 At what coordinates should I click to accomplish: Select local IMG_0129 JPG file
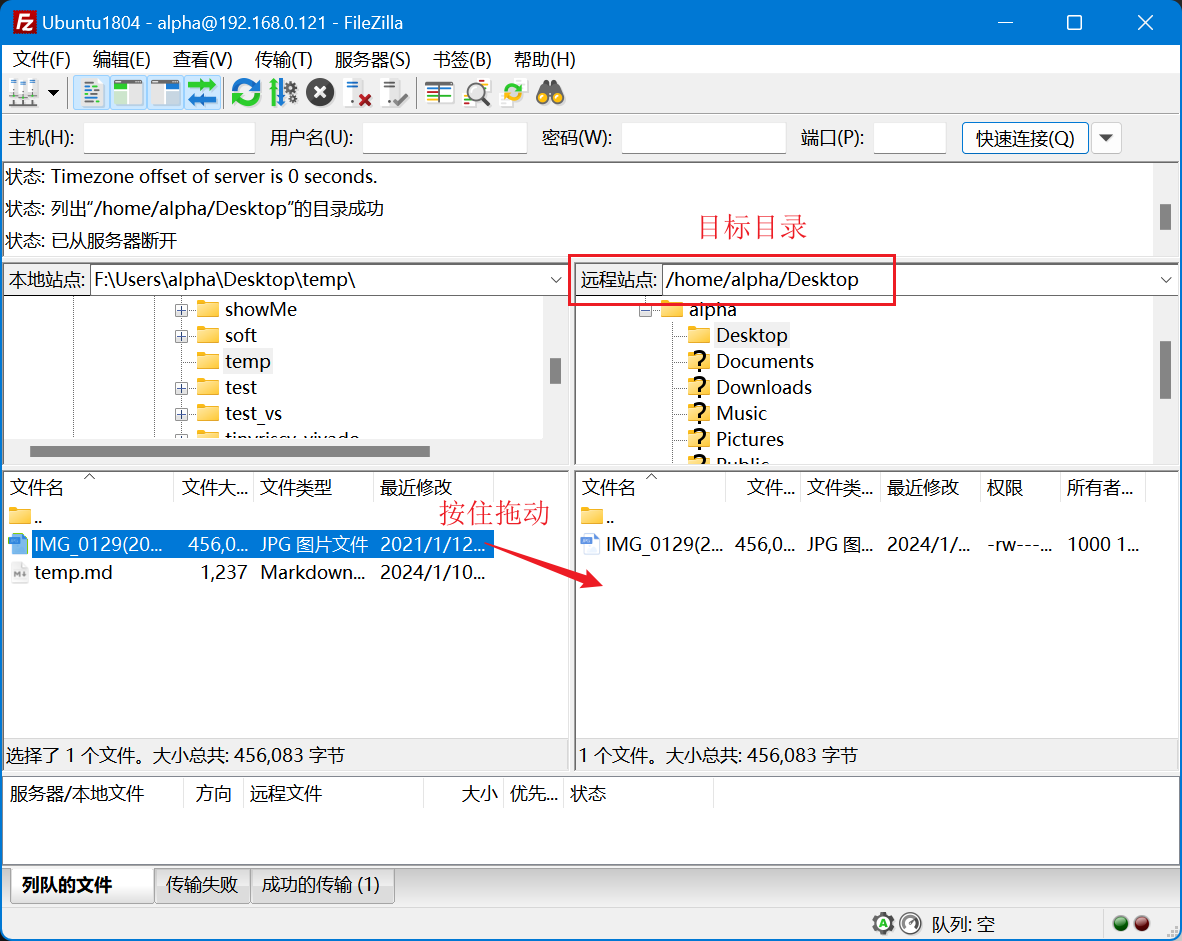[249, 544]
